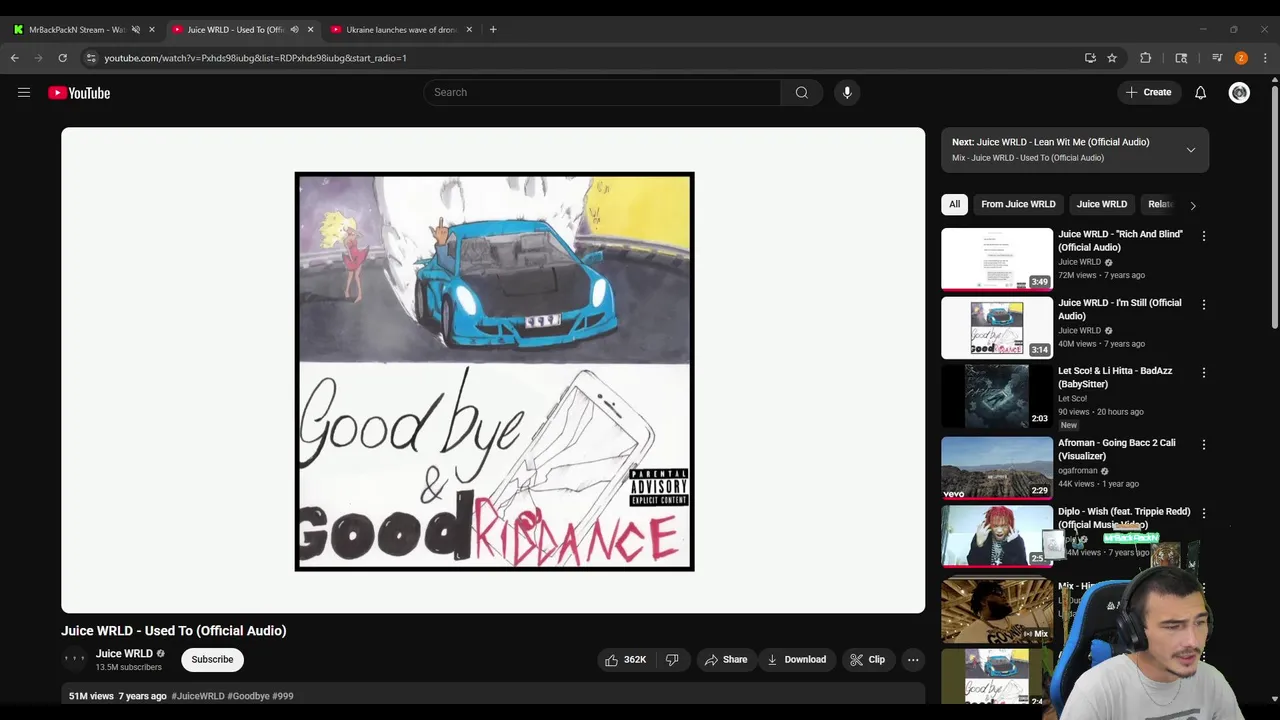
Task: Open the Let Sco! & Li Hitta title
Action: click(x=1115, y=377)
